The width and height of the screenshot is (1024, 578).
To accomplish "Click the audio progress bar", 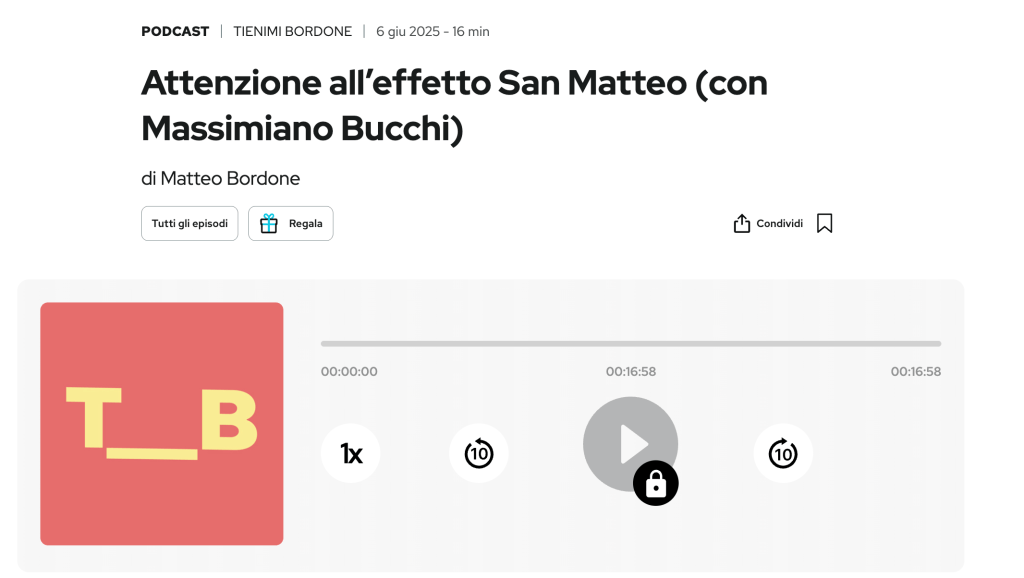I will [630, 343].
